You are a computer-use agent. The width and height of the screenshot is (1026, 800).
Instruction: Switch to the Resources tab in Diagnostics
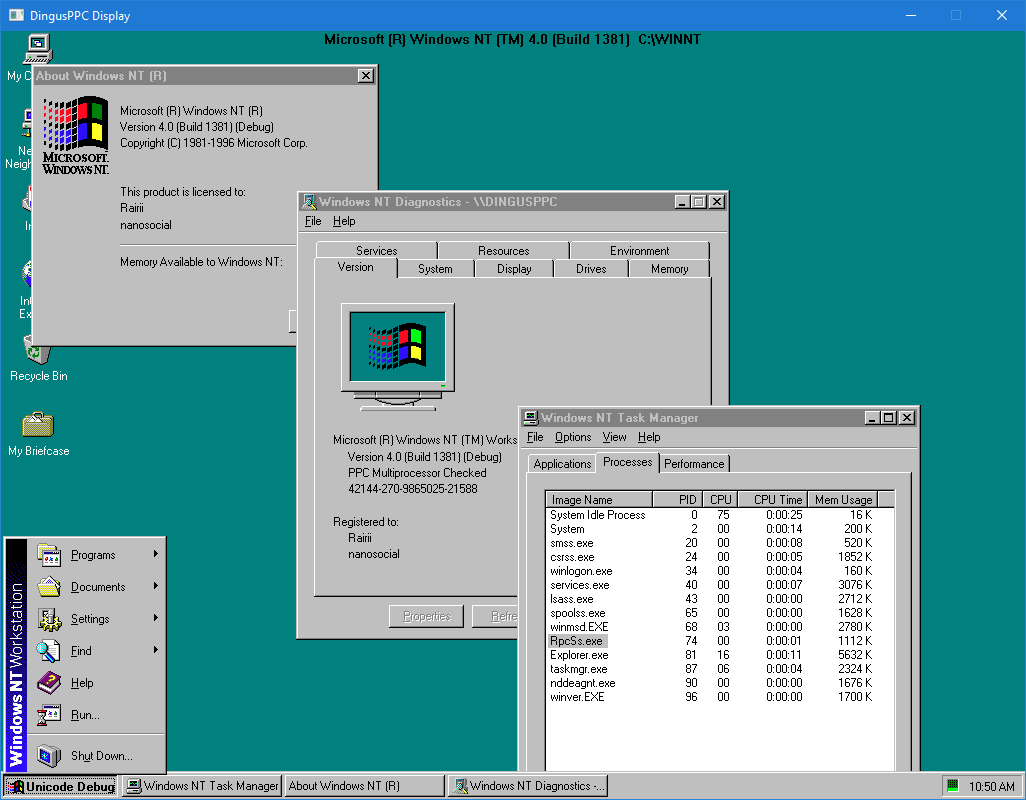pyautogui.click(x=503, y=251)
